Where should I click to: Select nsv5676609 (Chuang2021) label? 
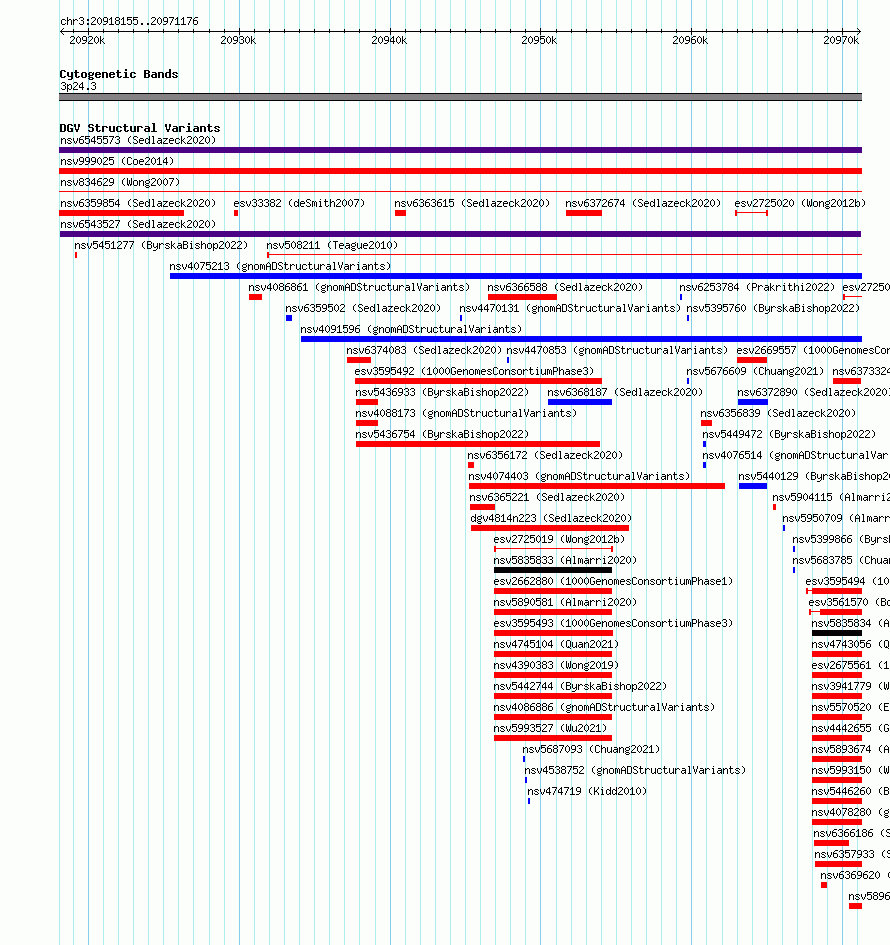click(756, 371)
